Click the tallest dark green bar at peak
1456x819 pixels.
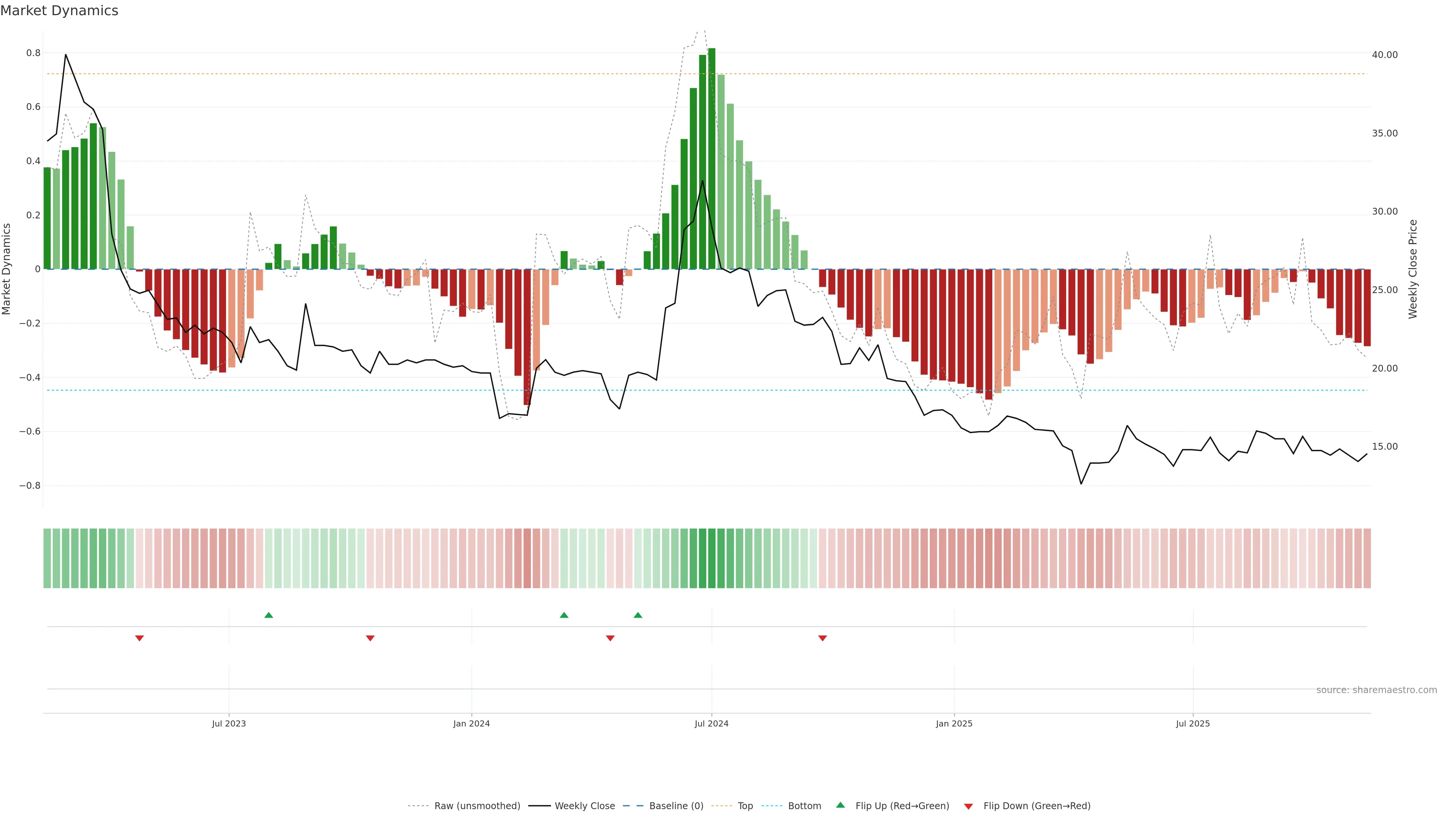pyautogui.click(x=712, y=158)
